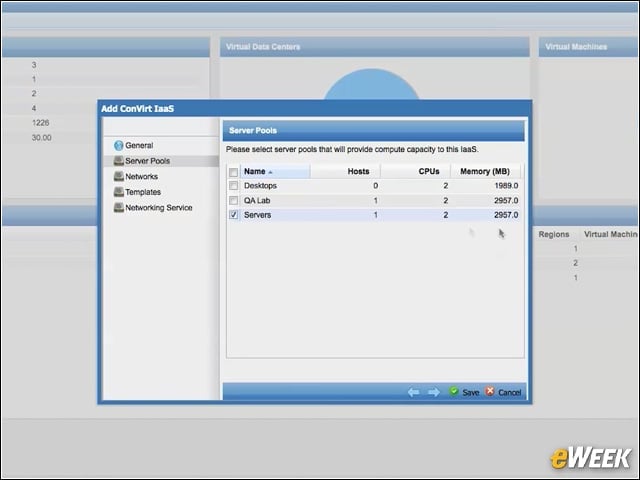Image resolution: width=640 pixels, height=480 pixels.
Task: Click the green Save check icon
Action: tap(453, 391)
